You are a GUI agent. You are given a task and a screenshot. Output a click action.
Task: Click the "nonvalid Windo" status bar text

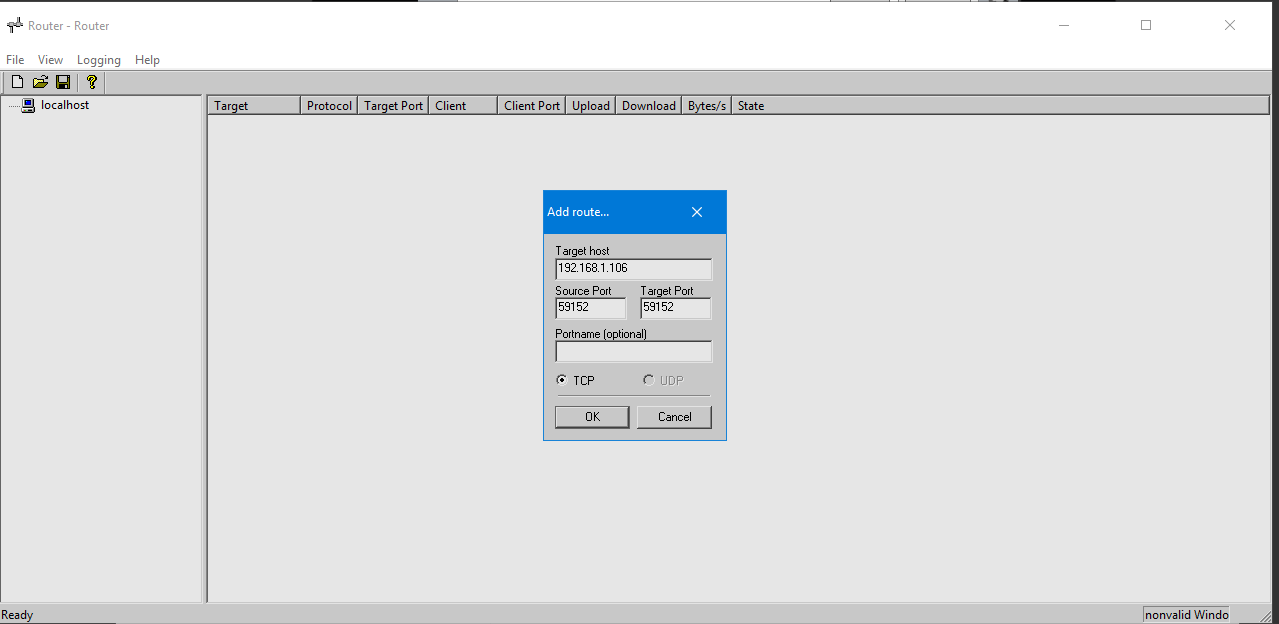[1186, 615]
